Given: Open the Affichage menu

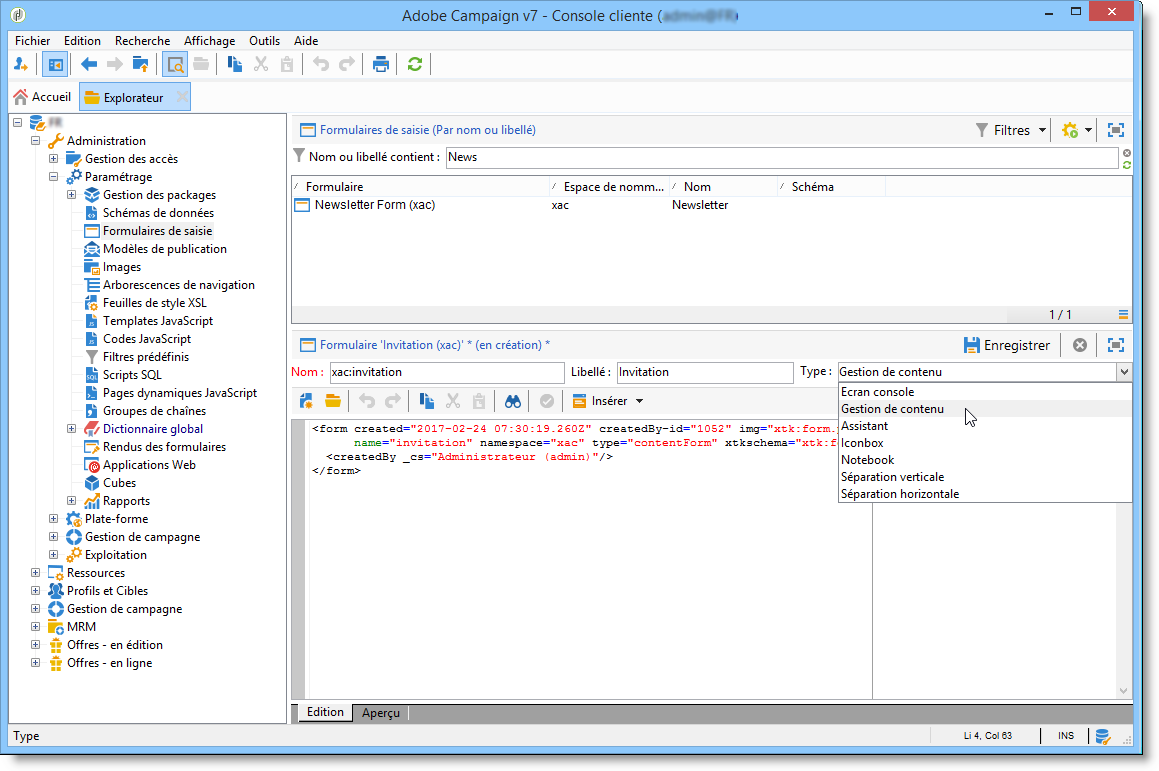Looking at the screenshot, I should coord(209,41).
